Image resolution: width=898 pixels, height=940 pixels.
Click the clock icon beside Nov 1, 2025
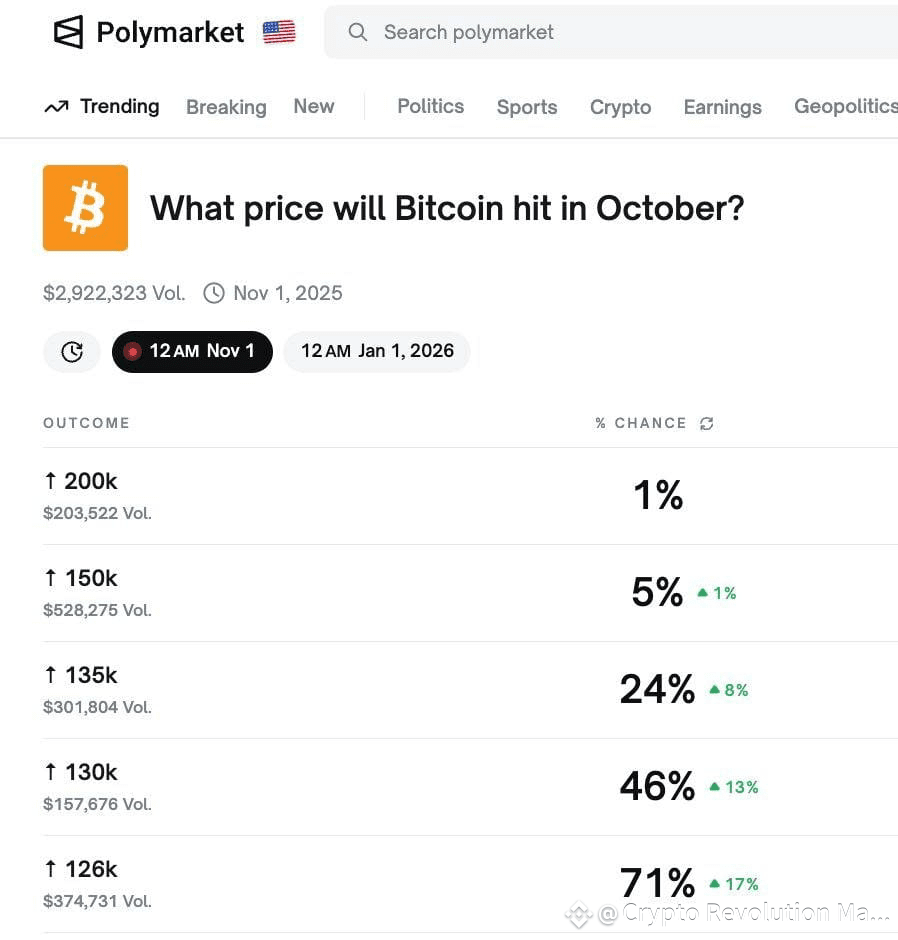pyautogui.click(x=213, y=292)
